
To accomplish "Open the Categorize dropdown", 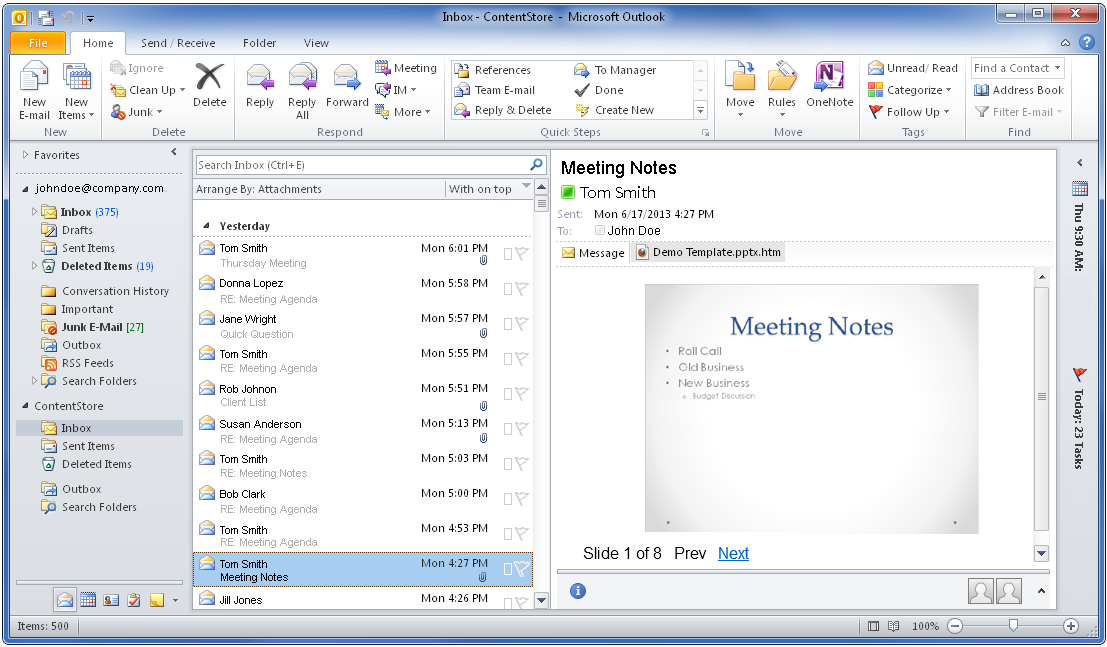I will [x=910, y=90].
